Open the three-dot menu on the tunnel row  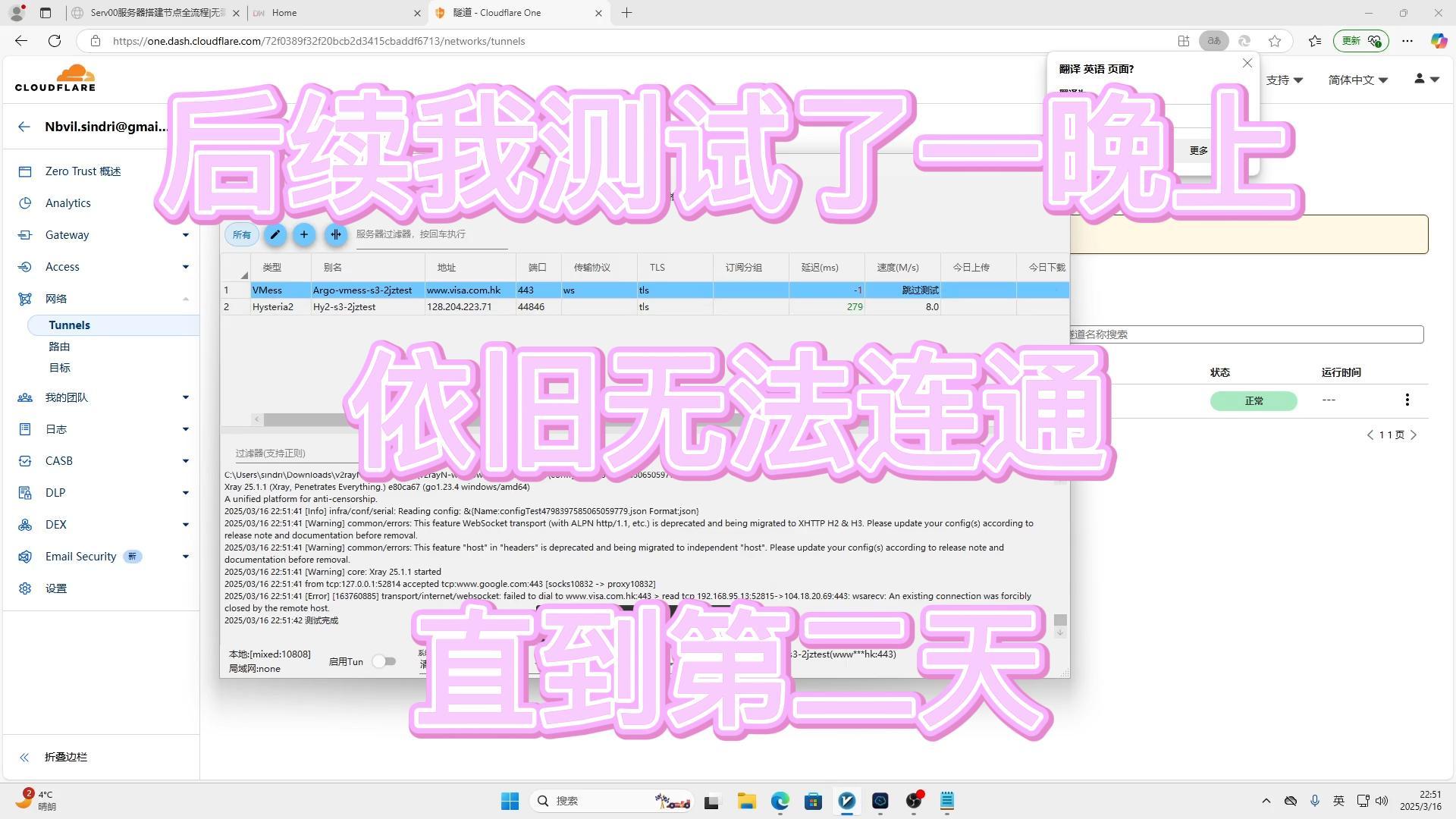pyautogui.click(x=1407, y=400)
